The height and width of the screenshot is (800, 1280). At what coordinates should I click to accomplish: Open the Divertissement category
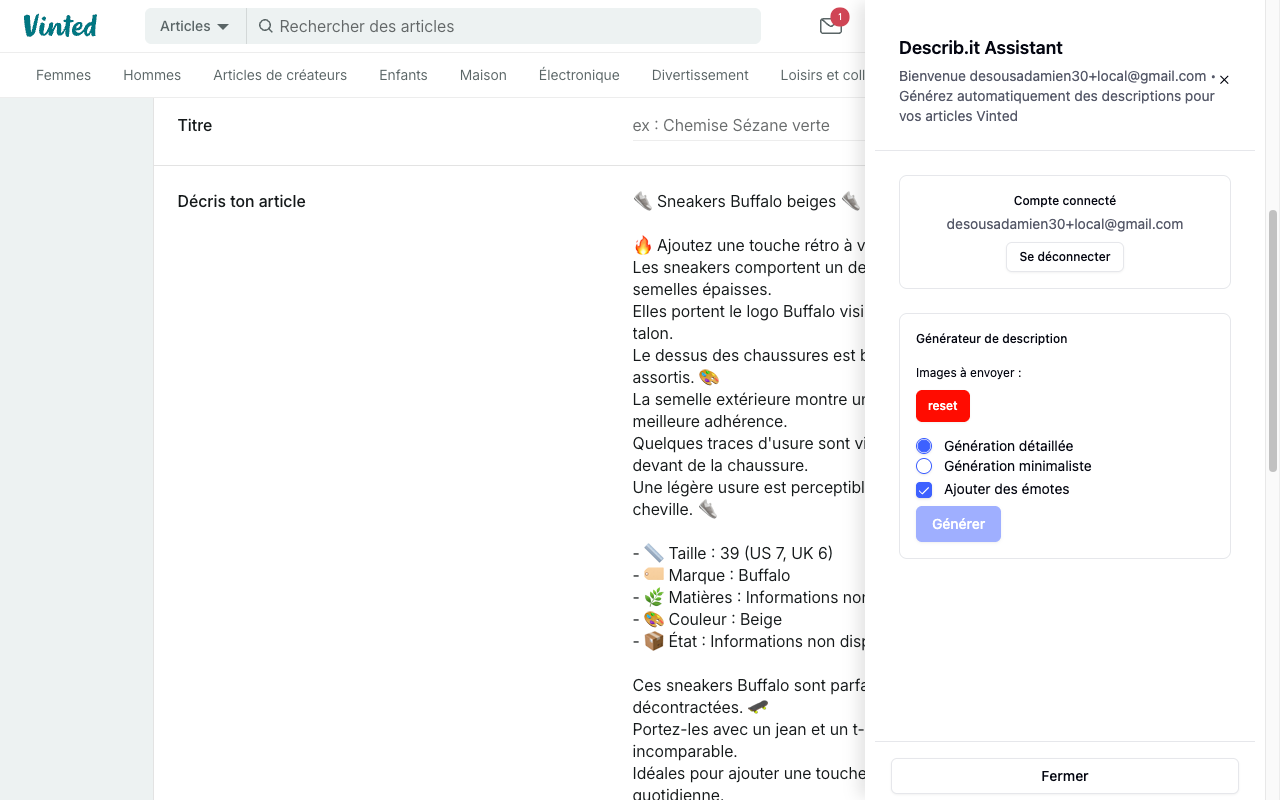click(x=700, y=75)
